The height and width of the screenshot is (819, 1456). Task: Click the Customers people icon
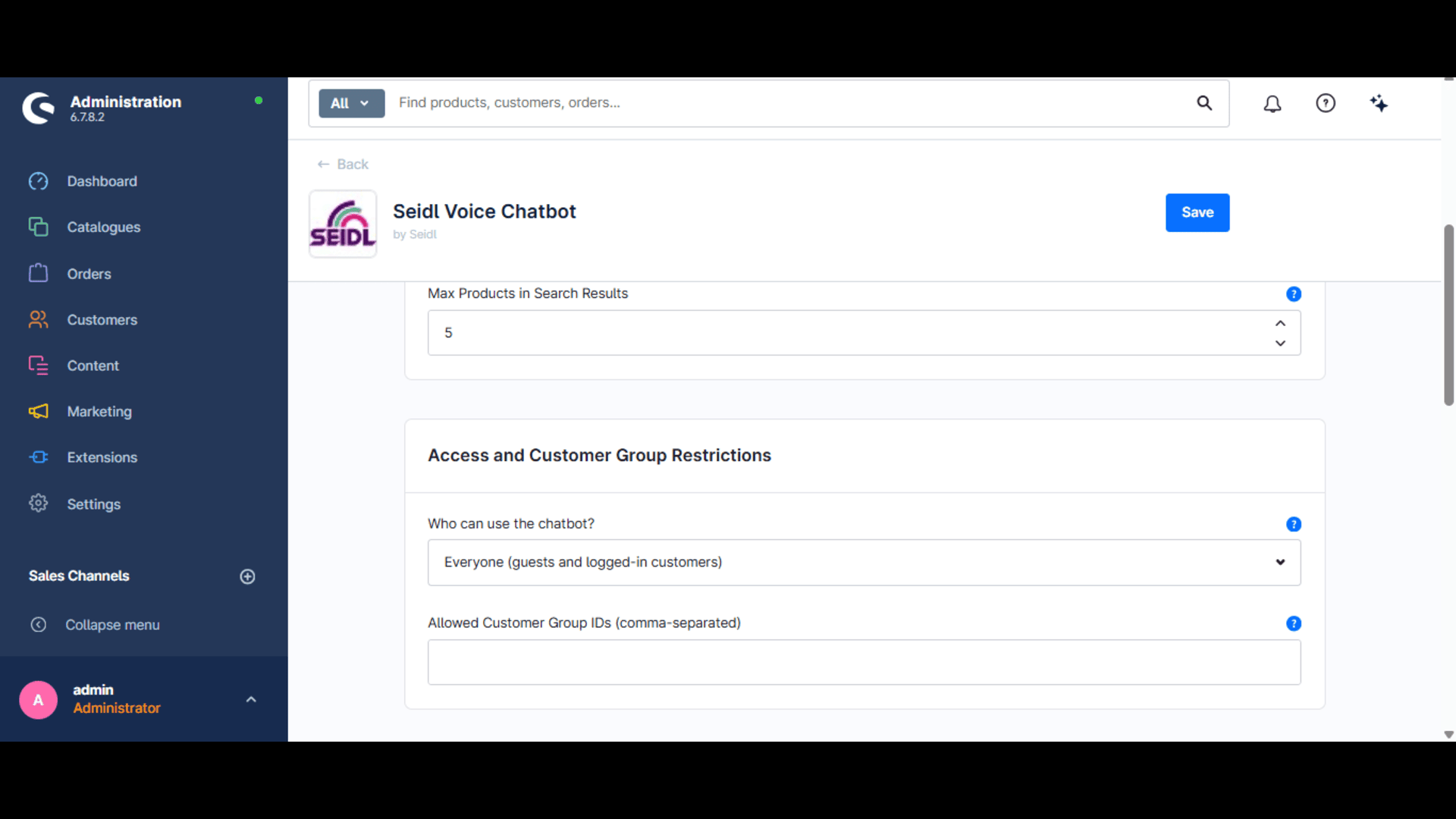[x=38, y=319]
